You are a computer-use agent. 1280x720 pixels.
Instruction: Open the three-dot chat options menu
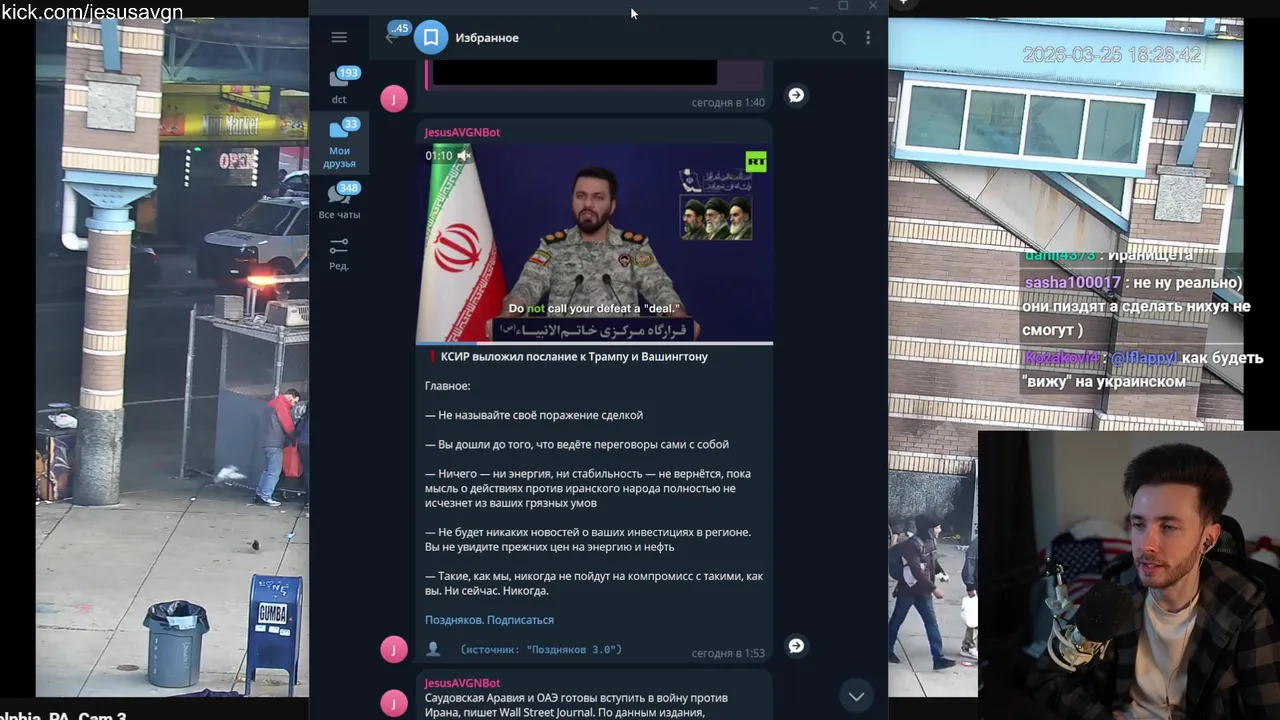[x=868, y=38]
